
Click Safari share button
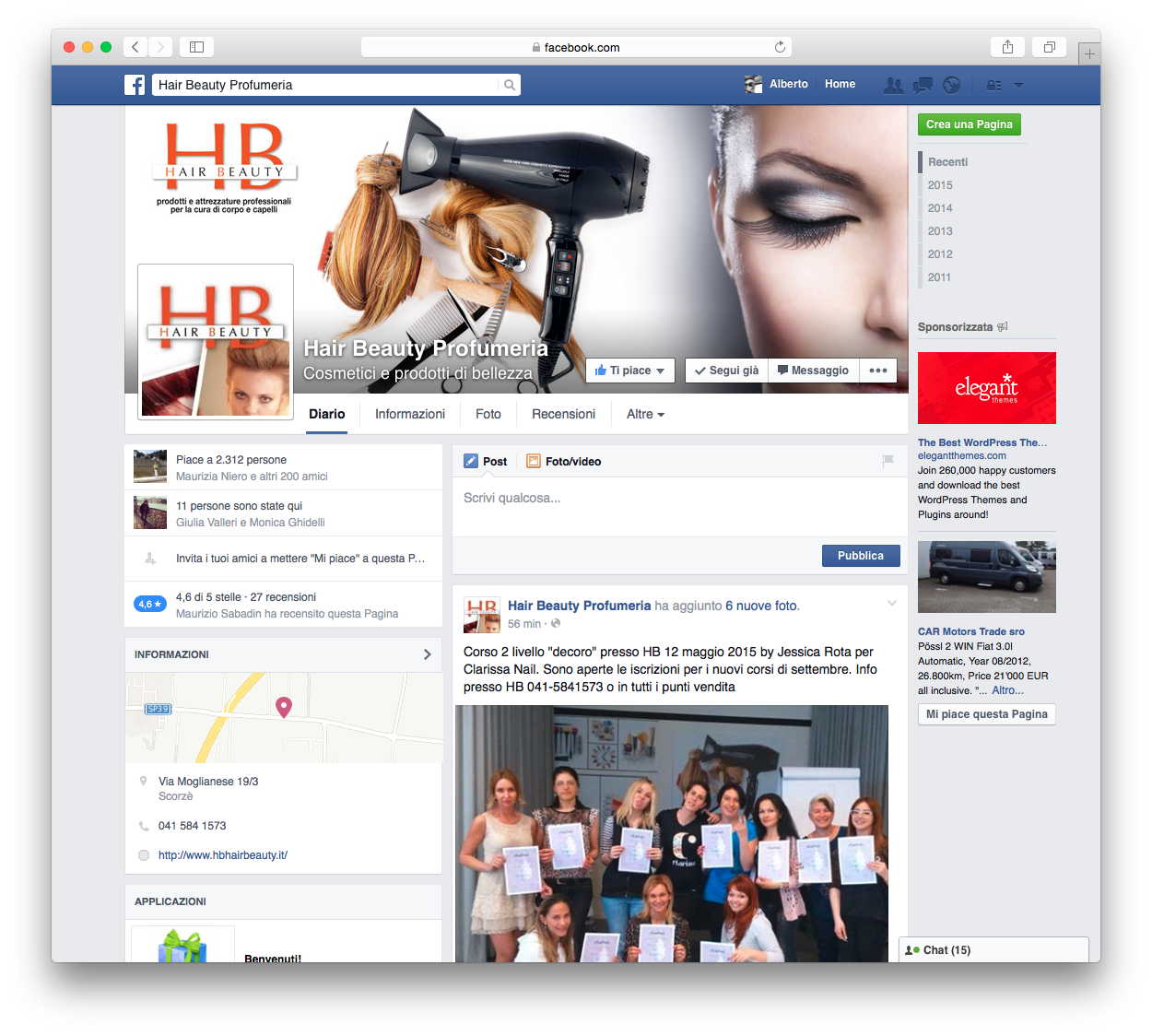[x=1007, y=47]
